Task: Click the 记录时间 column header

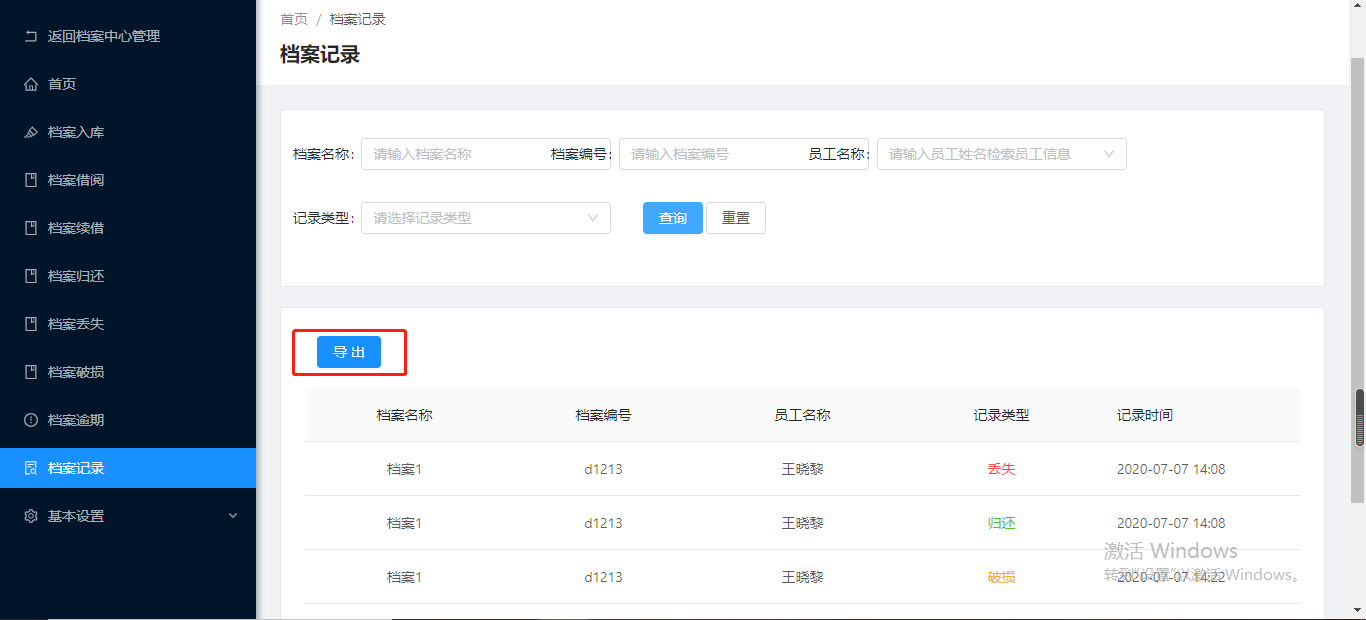Action: [1145, 415]
